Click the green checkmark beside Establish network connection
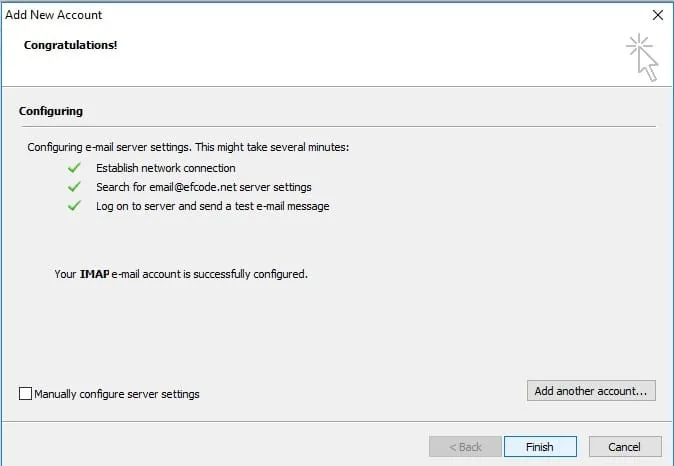The width and height of the screenshot is (674, 466). coord(73,168)
